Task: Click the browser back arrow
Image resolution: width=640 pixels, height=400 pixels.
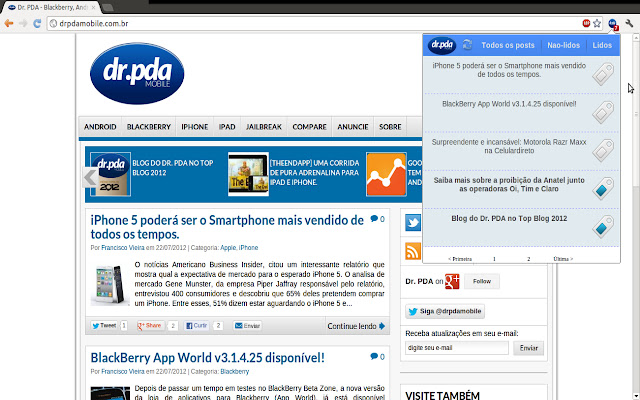Action: click(9, 23)
